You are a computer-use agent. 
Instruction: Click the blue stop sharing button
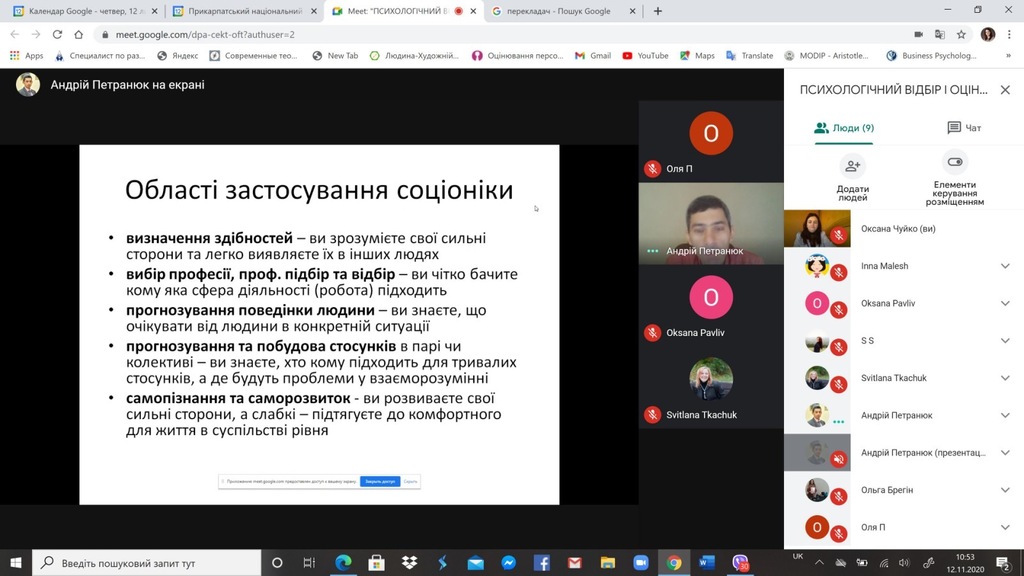click(378, 481)
